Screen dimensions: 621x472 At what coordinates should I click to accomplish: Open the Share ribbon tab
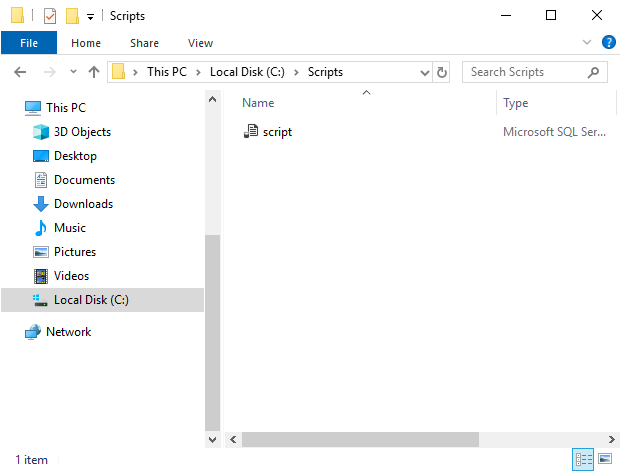[144, 43]
